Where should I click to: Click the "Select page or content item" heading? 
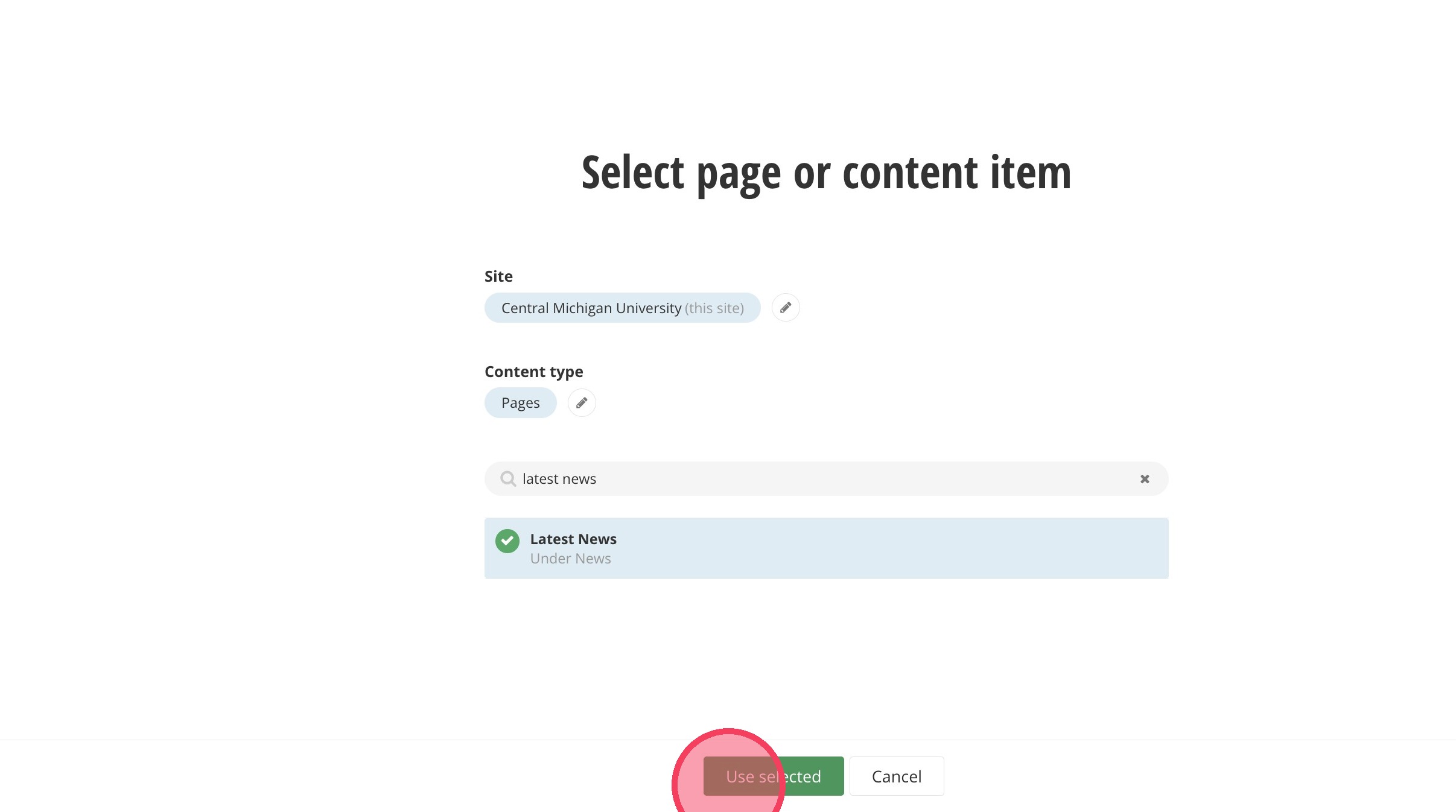(825, 173)
